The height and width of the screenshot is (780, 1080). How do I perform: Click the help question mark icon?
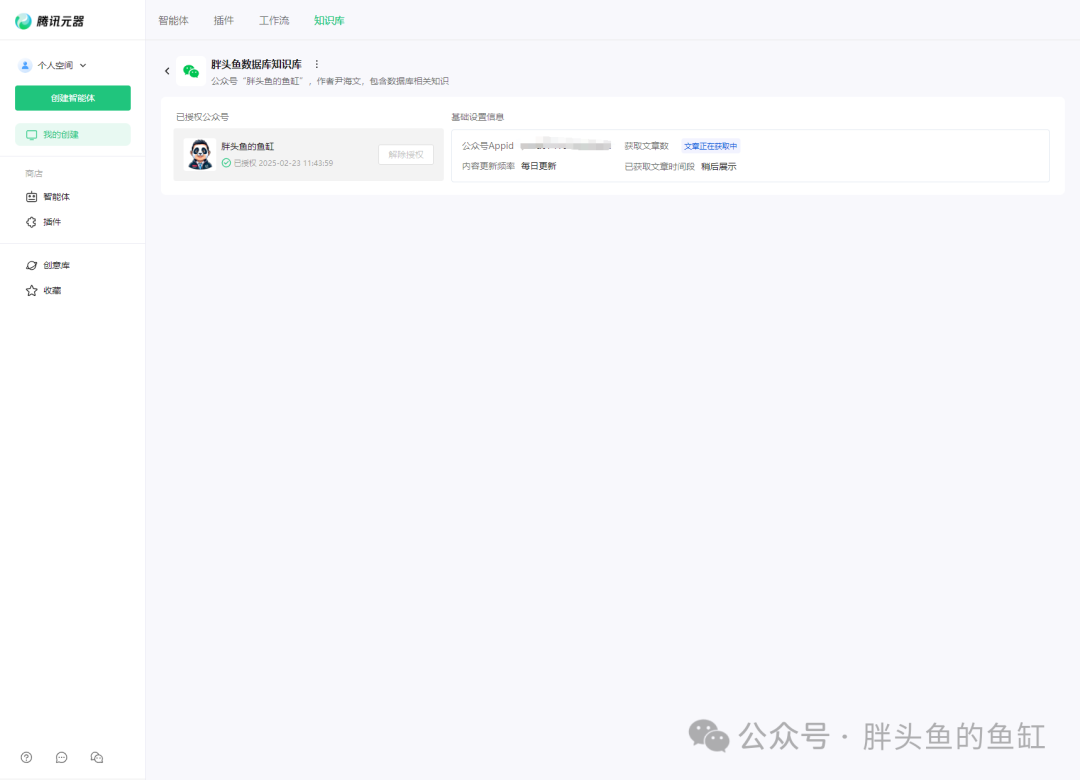[x=26, y=757]
